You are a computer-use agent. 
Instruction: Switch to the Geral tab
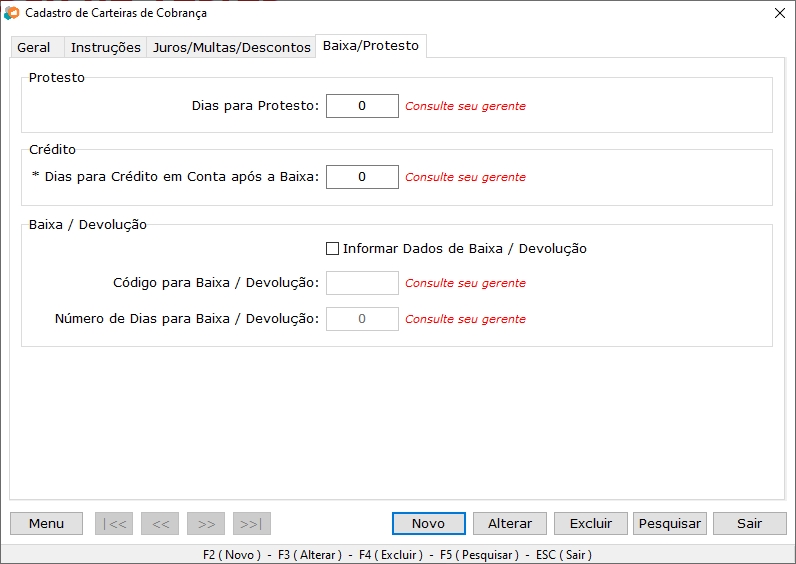click(34, 48)
